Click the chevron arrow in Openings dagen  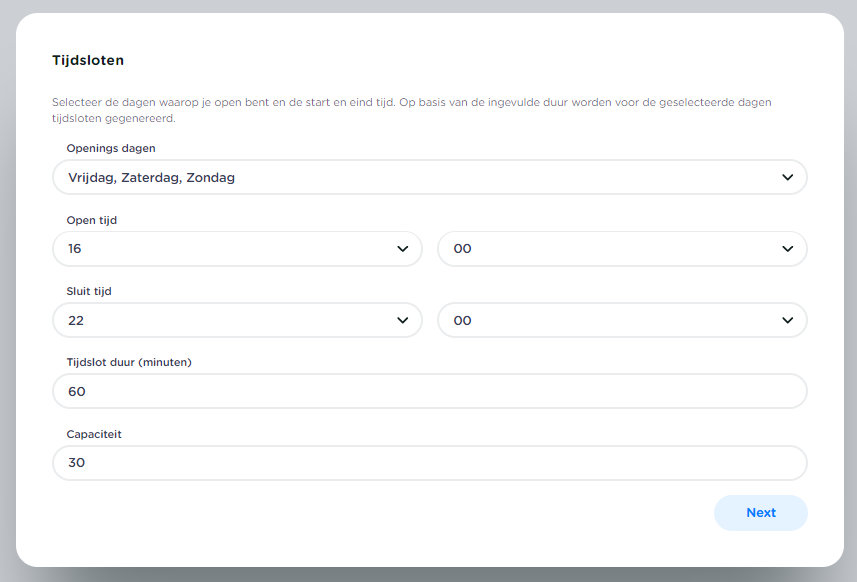click(x=787, y=177)
